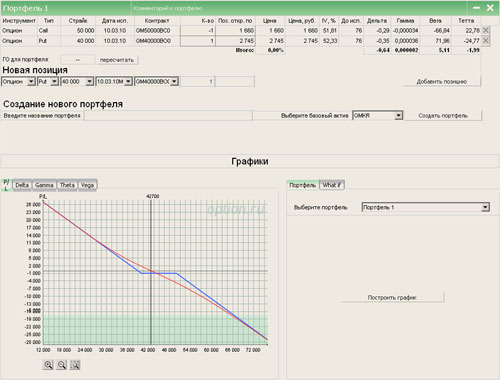
Task: Click the total vega value 5,11
Action: tap(444, 50)
